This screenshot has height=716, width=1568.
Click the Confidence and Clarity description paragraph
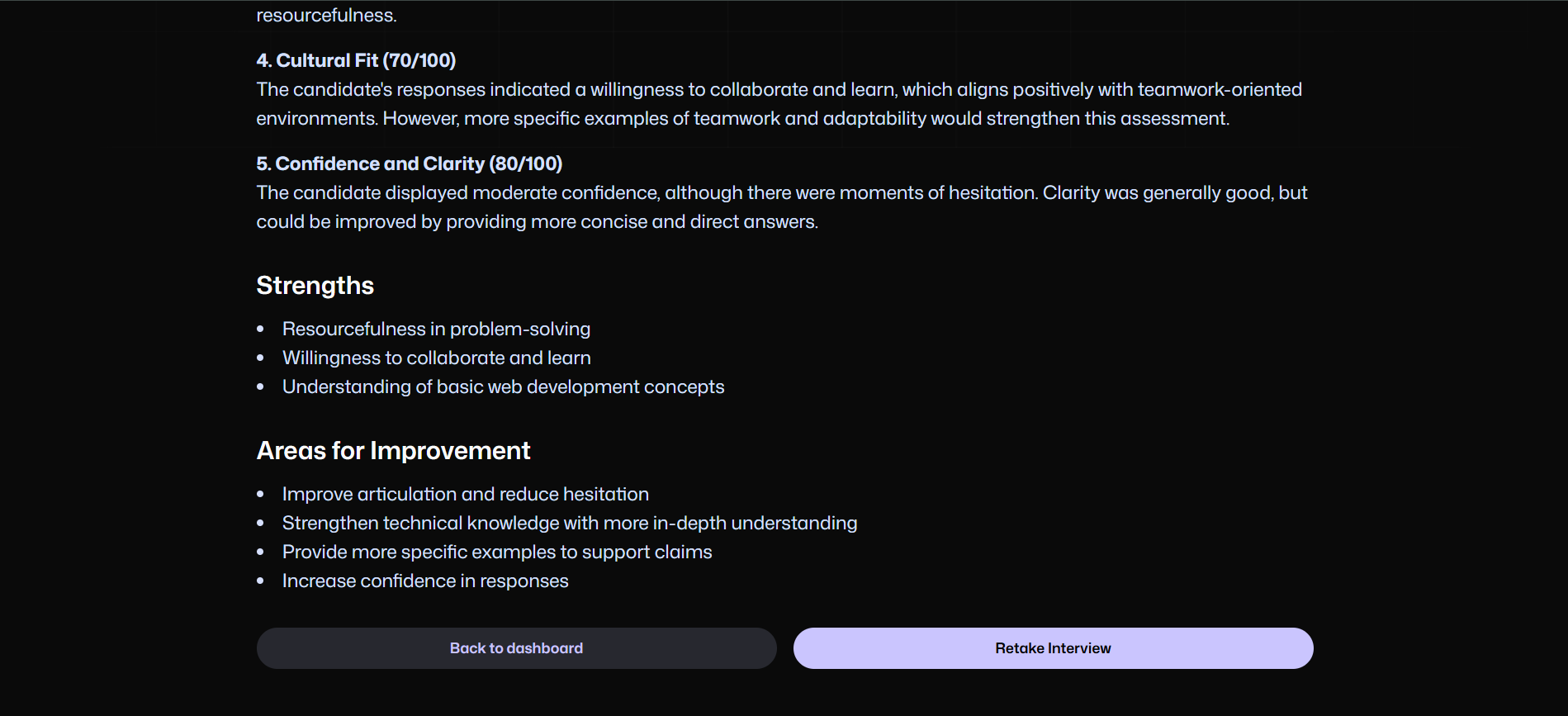tap(782, 207)
